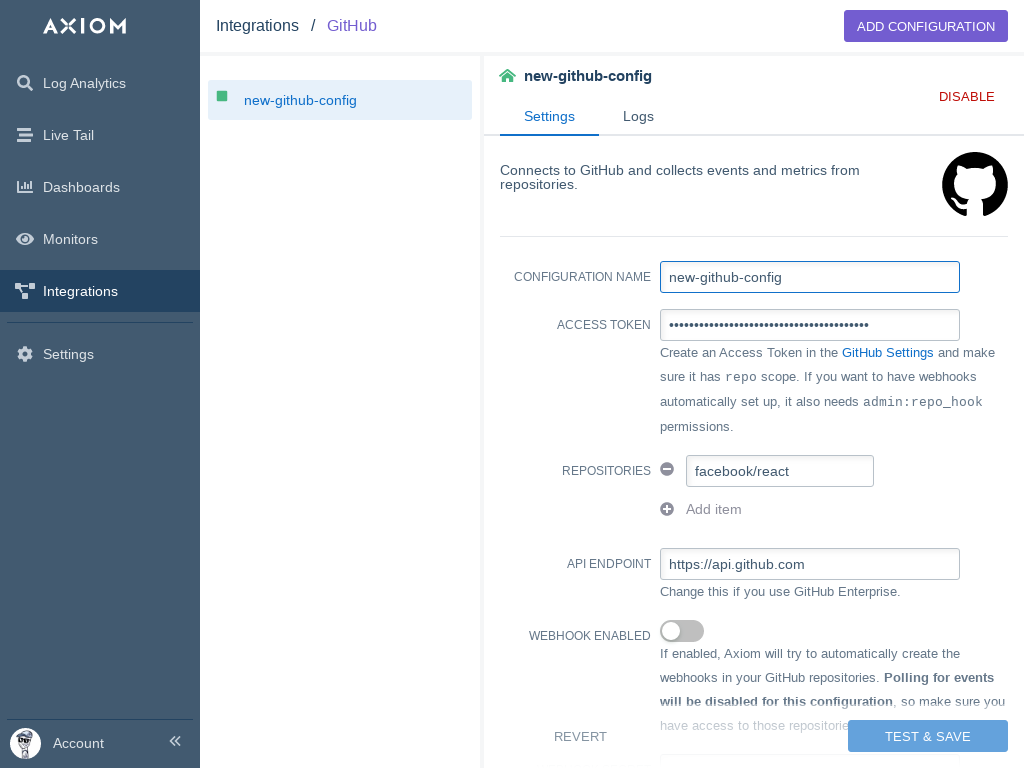The height and width of the screenshot is (768, 1024).
Task: Open Dashboards via its chart icon
Action: tap(25, 187)
